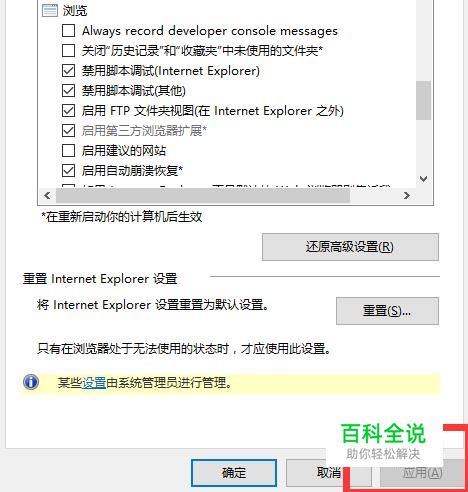Click the 确定 button

click(x=234, y=473)
